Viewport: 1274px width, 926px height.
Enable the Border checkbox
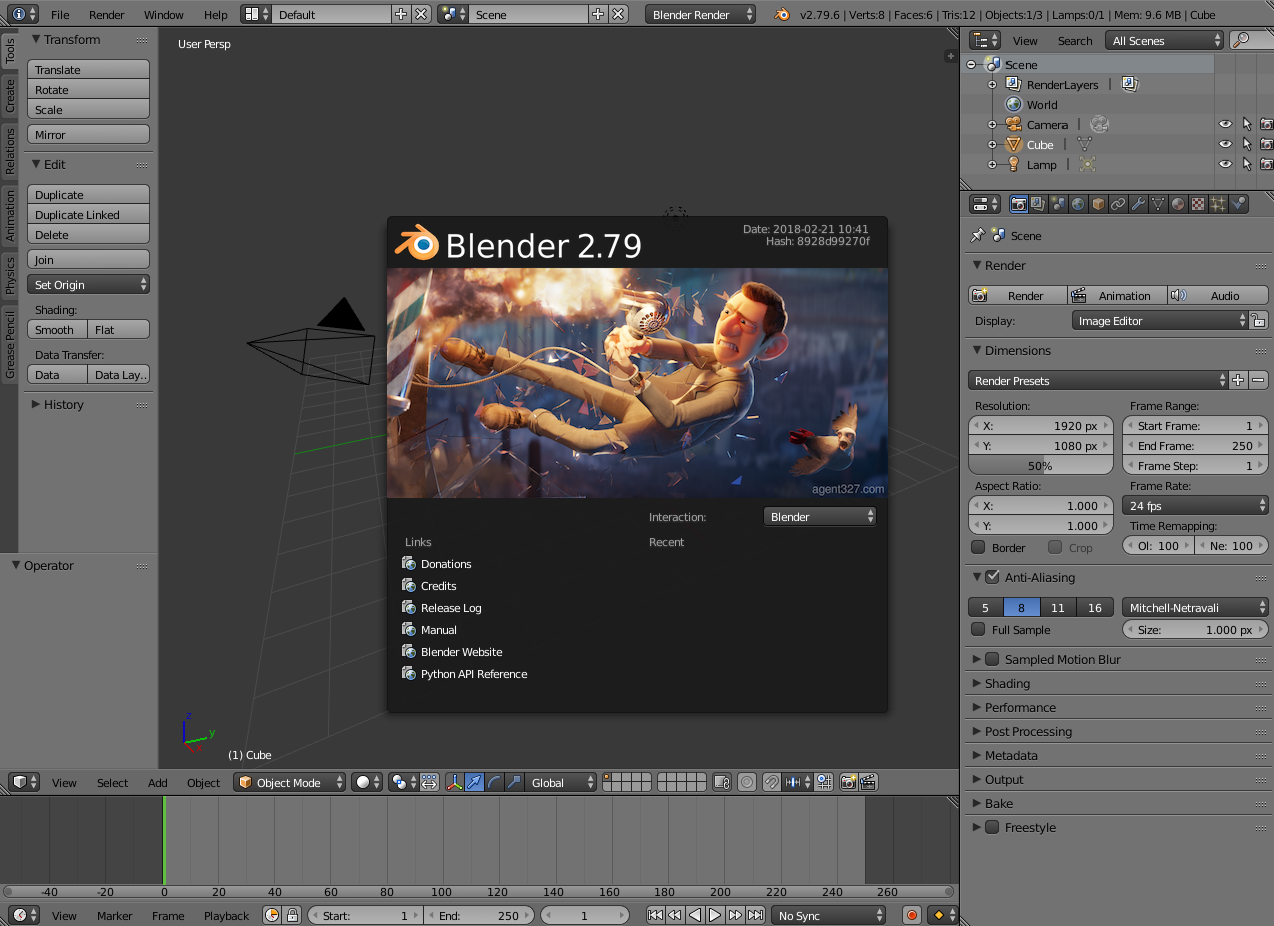(979, 547)
